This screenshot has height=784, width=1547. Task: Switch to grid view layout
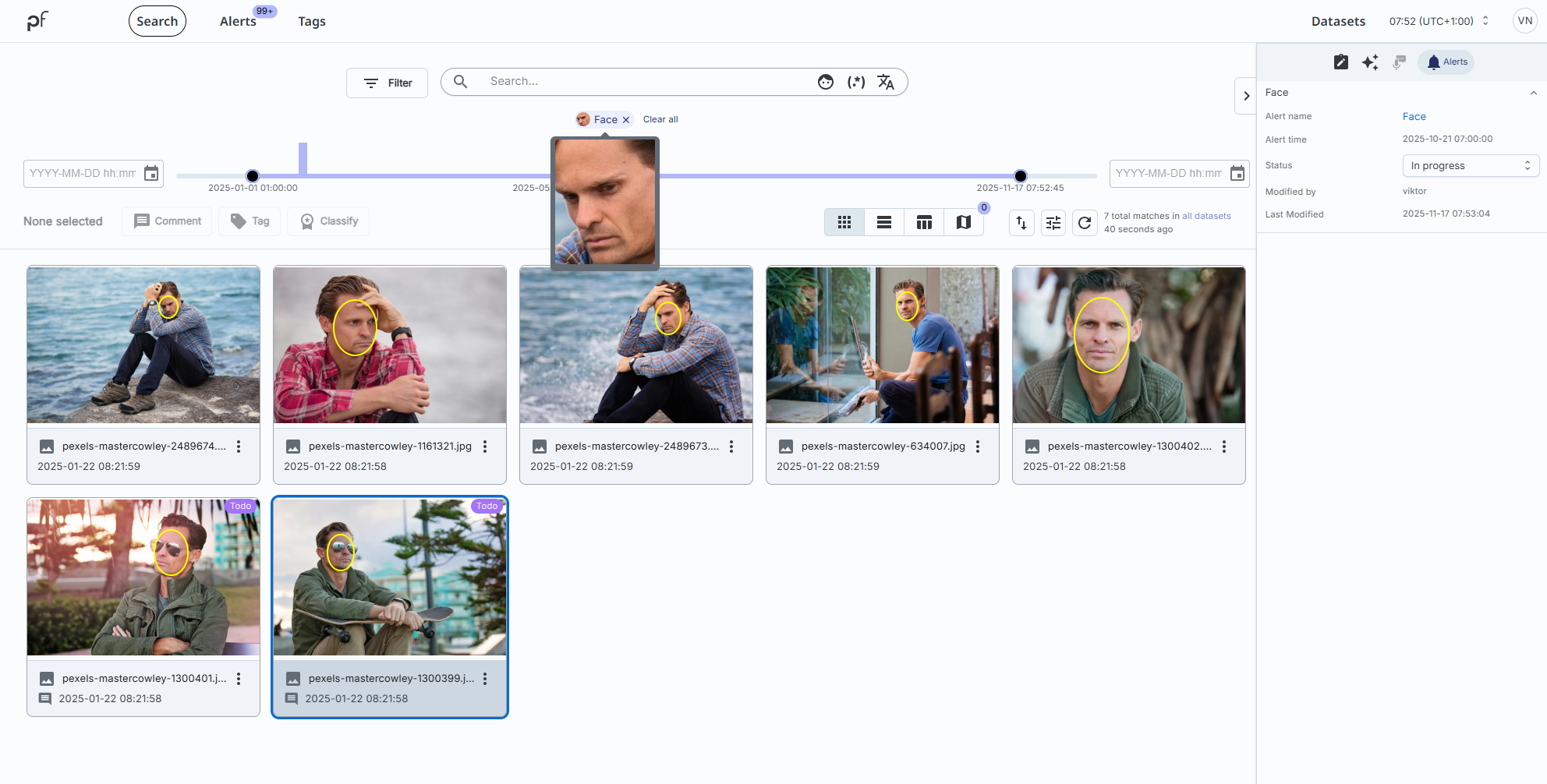click(844, 223)
